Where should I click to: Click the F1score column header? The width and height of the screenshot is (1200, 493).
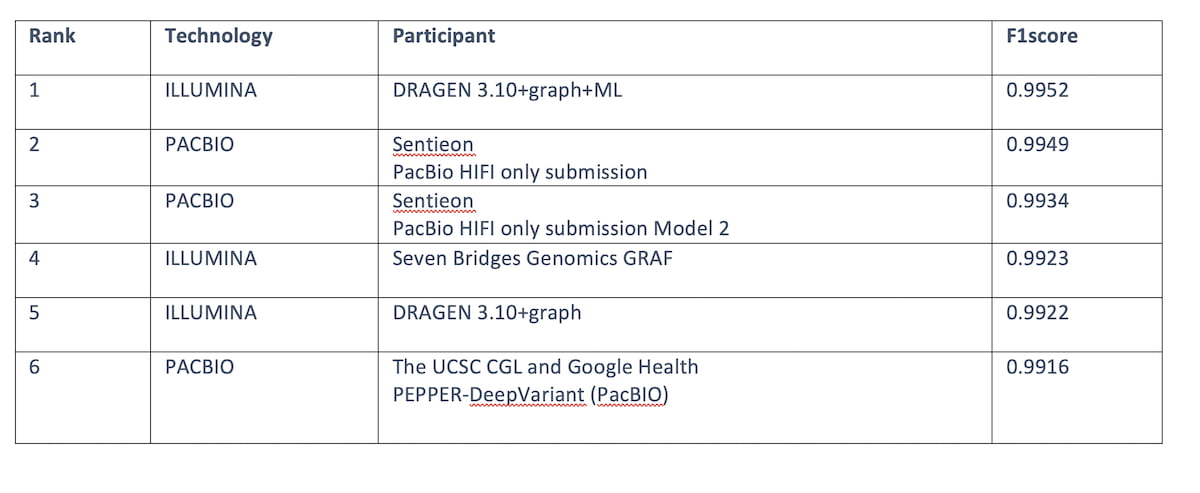1041,37
